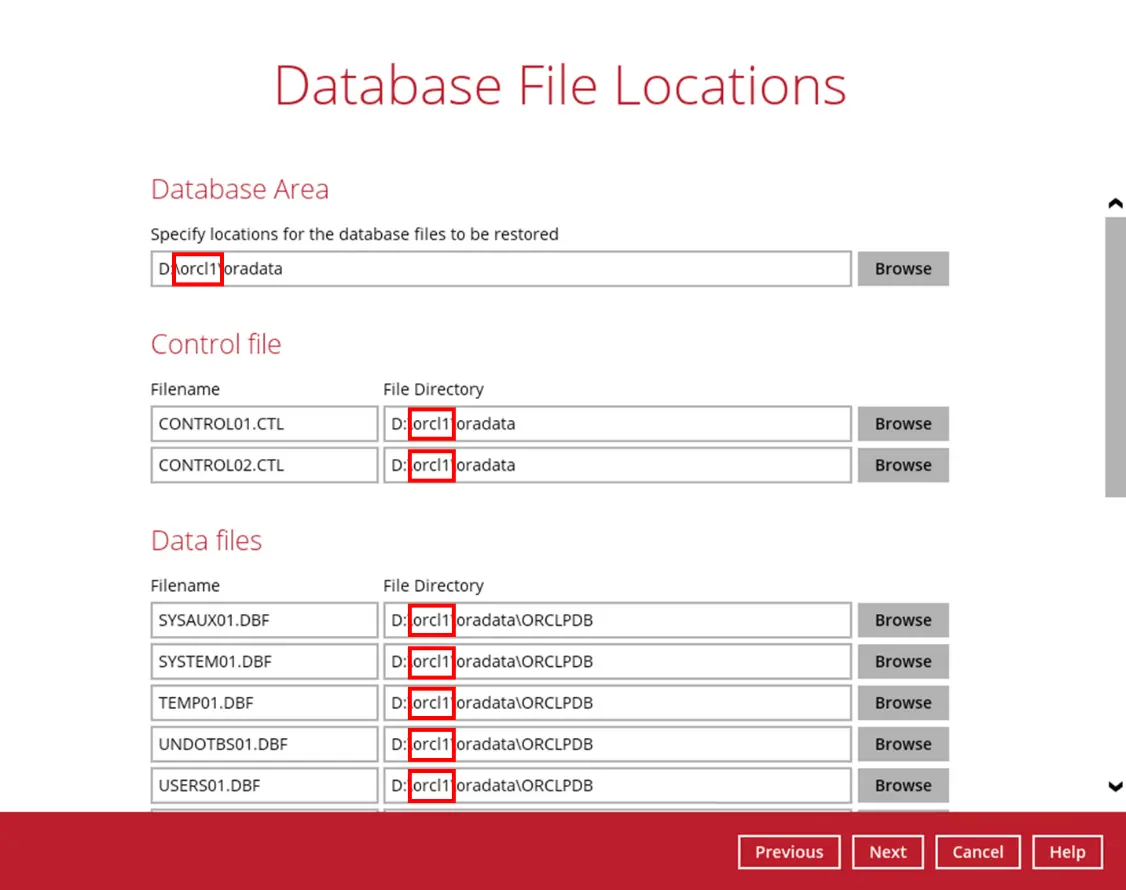
Task: Browse directory for SYSAUX01.DBF
Action: pos(901,620)
